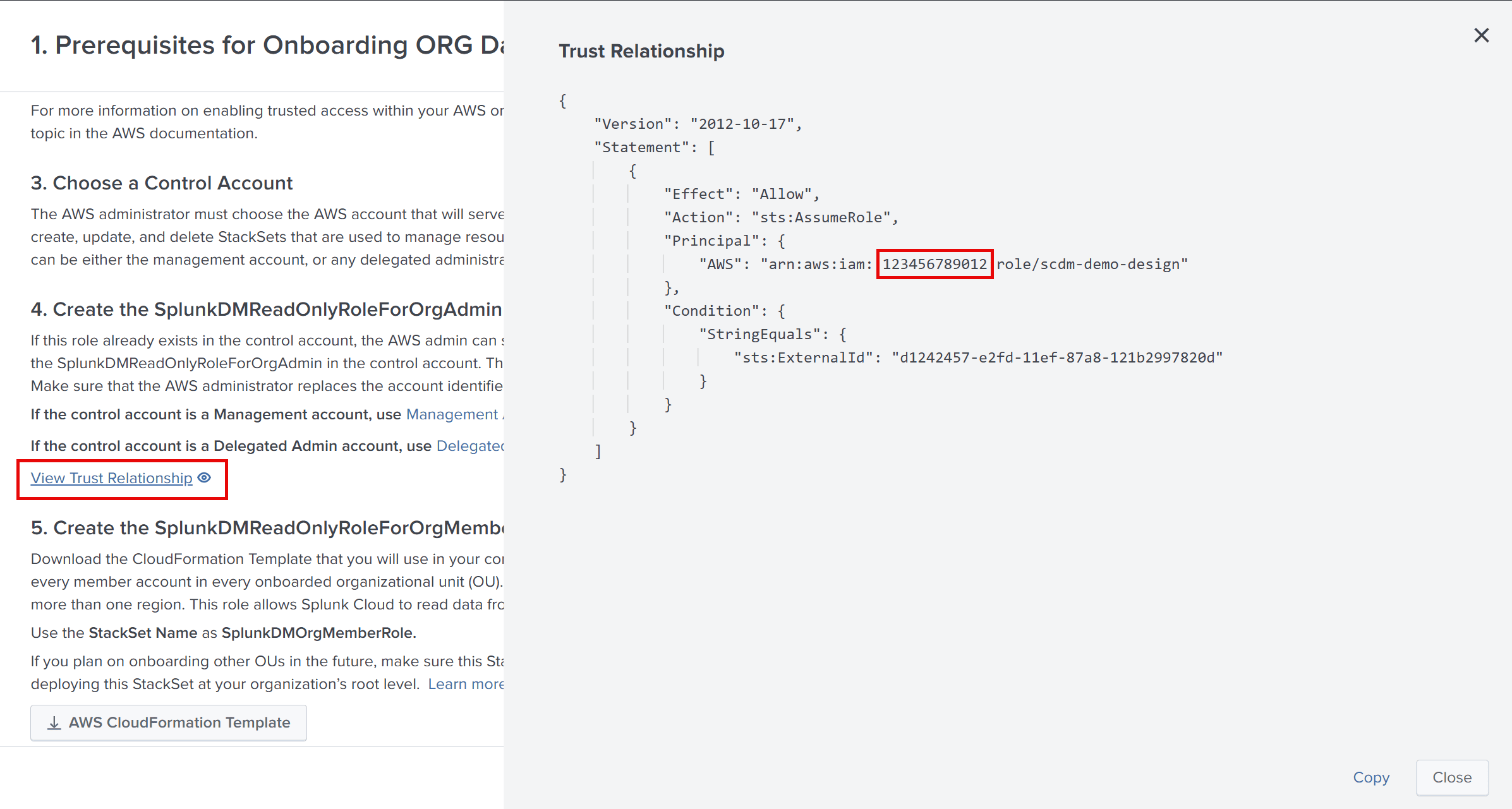Copy the trust relationship JSON
Image resolution: width=1512 pixels, height=809 pixels.
(x=1370, y=777)
